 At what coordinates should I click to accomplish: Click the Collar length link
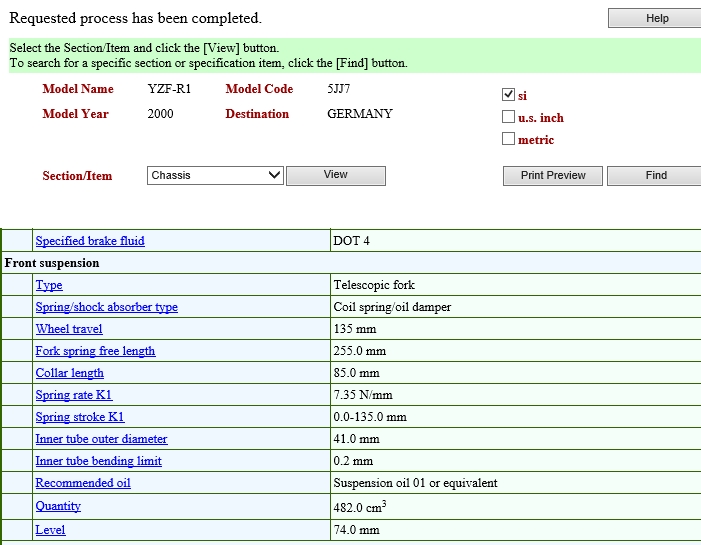point(69,373)
